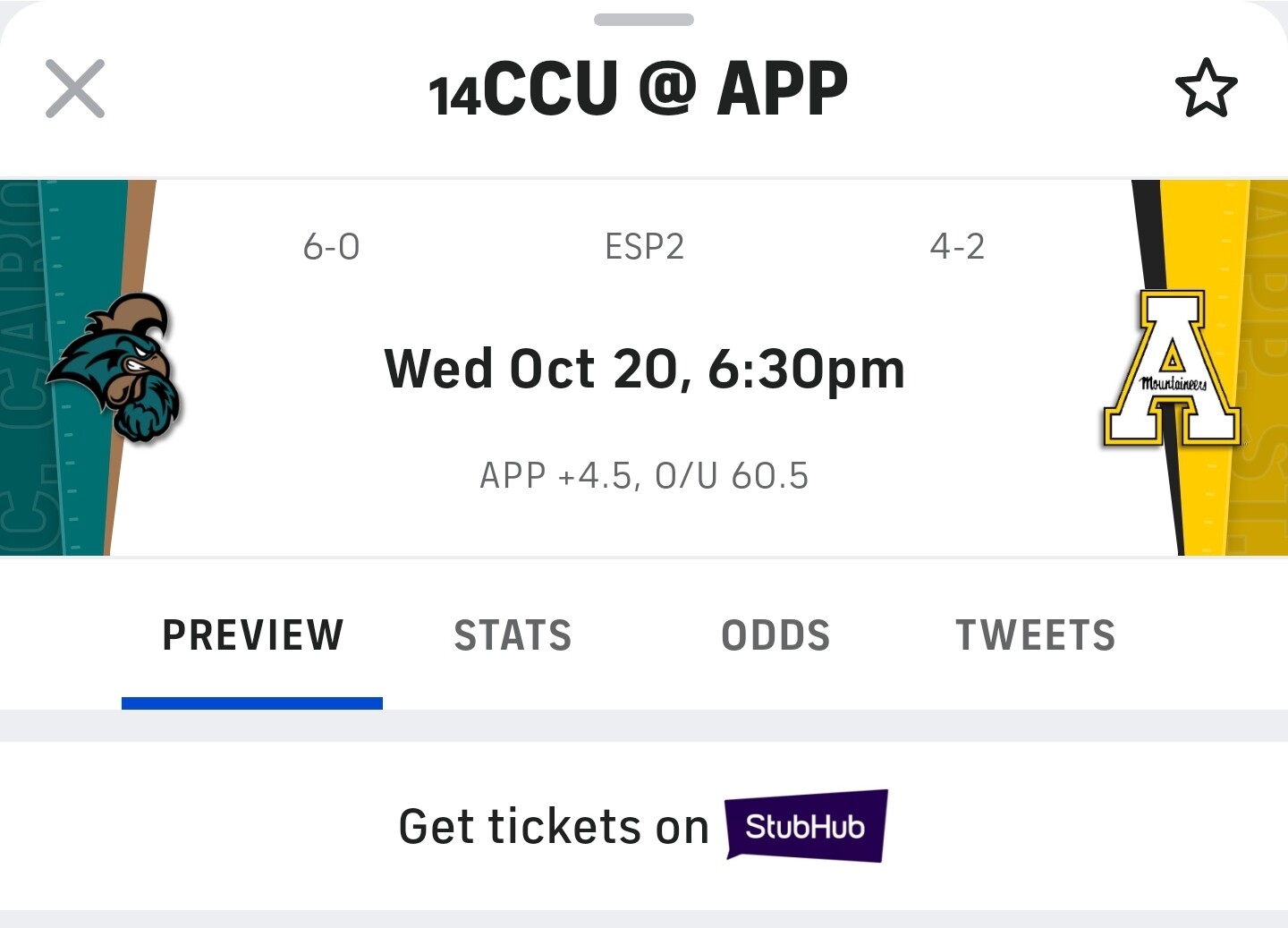Show the TWEETS tab
Viewport: 1288px width, 928px height.
coord(1035,635)
